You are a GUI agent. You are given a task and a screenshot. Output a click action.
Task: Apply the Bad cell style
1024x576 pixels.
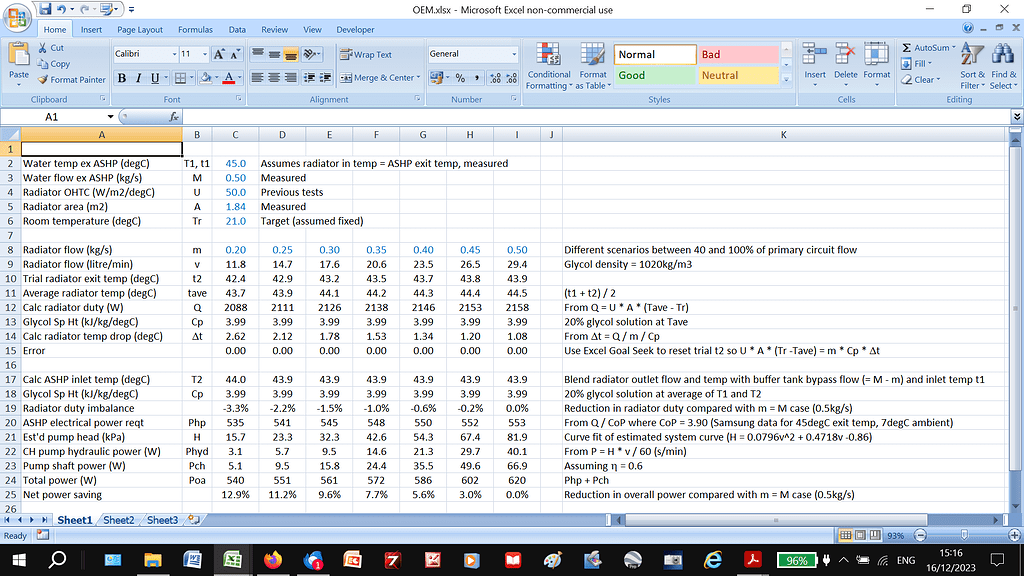tap(737, 55)
